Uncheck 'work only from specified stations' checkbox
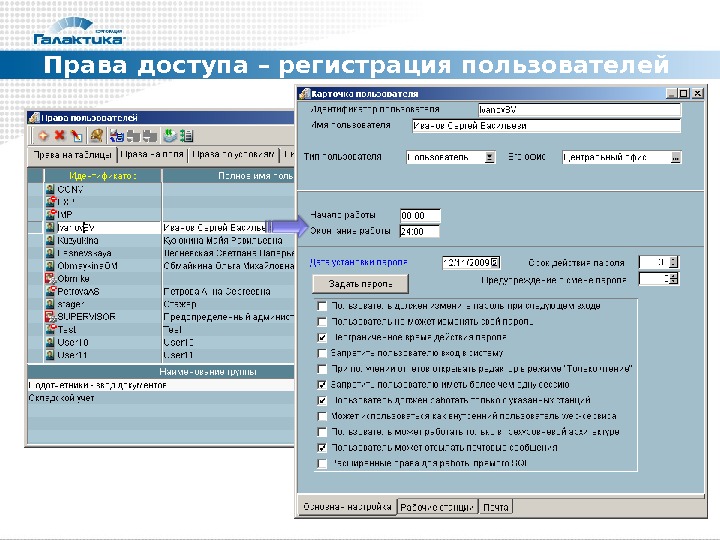The image size is (720, 540). pyautogui.click(x=322, y=400)
